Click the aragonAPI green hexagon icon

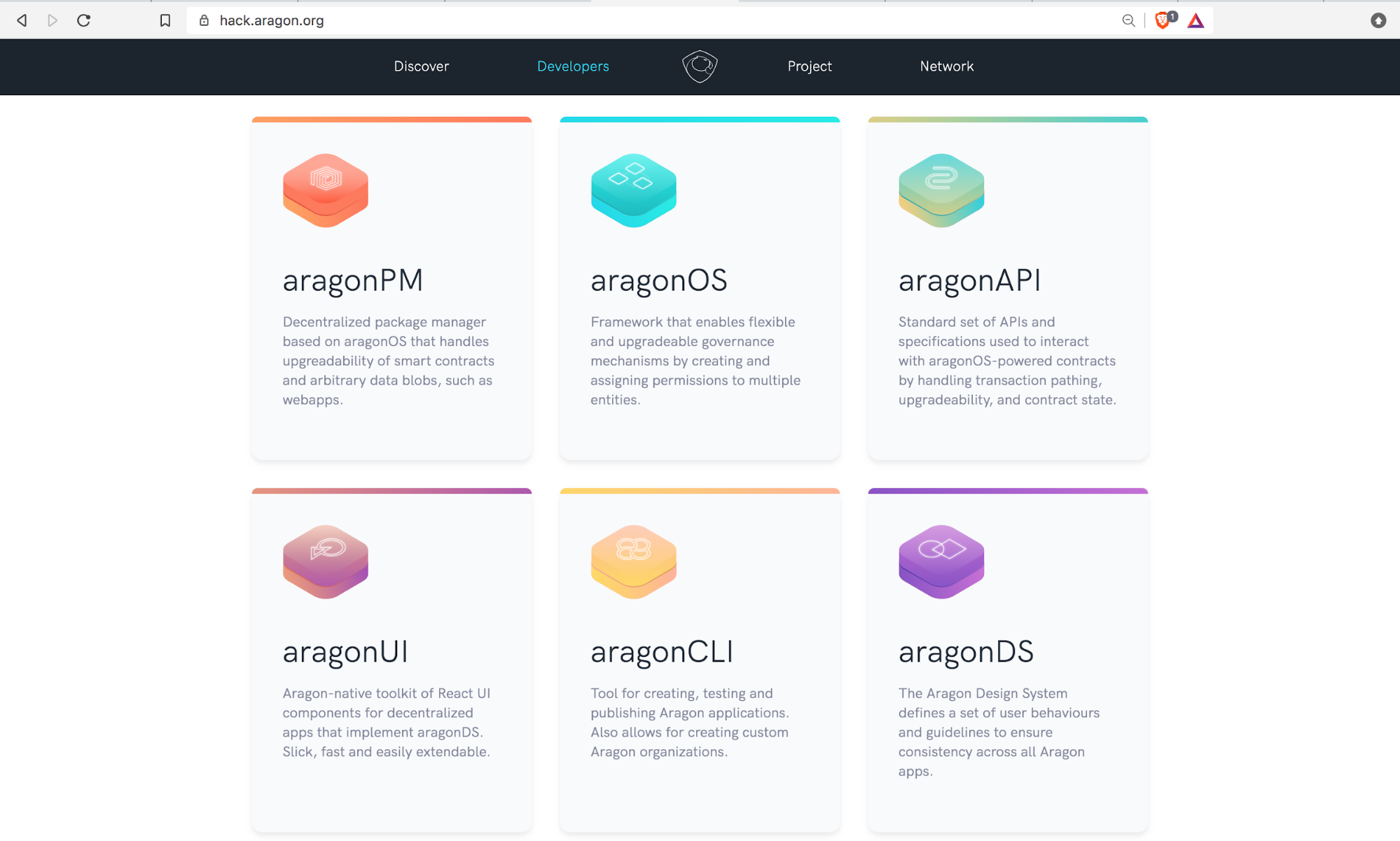click(x=941, y=190)
